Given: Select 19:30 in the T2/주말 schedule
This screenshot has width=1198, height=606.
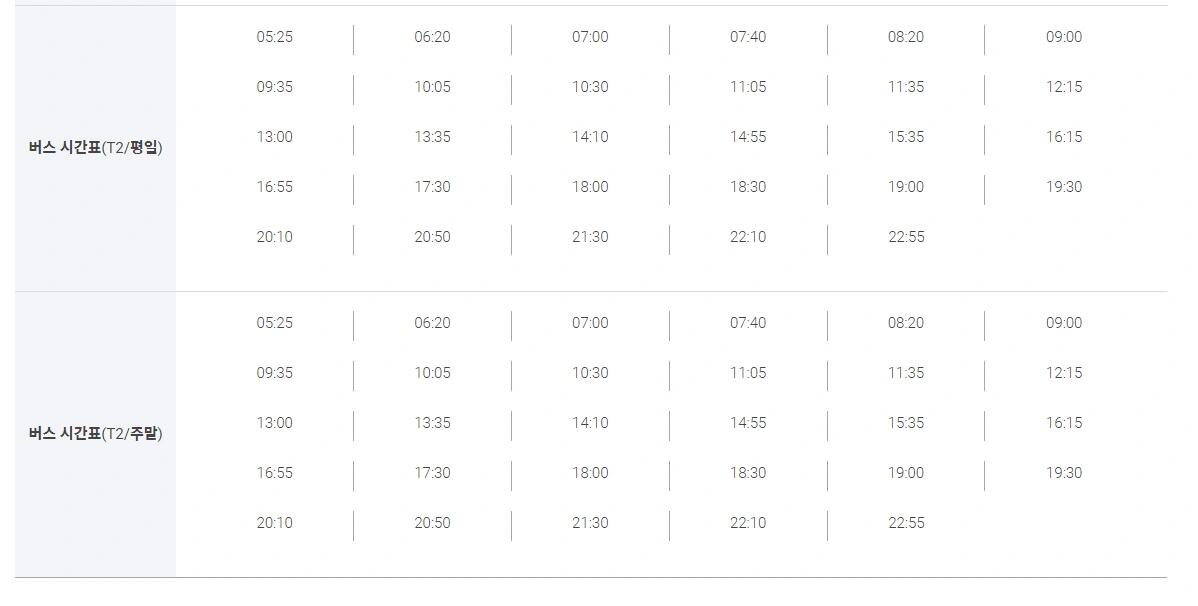Looking at the screenshot, I should [x=1064, y=472].
